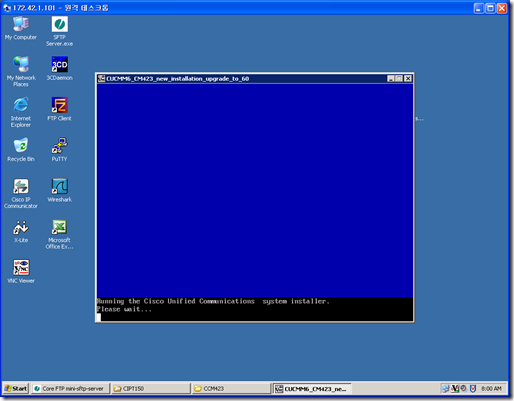This screenshot has height=401, width=514.
Task: Launch the FTP Client shortcut
Action: click(x=59, y=109)
